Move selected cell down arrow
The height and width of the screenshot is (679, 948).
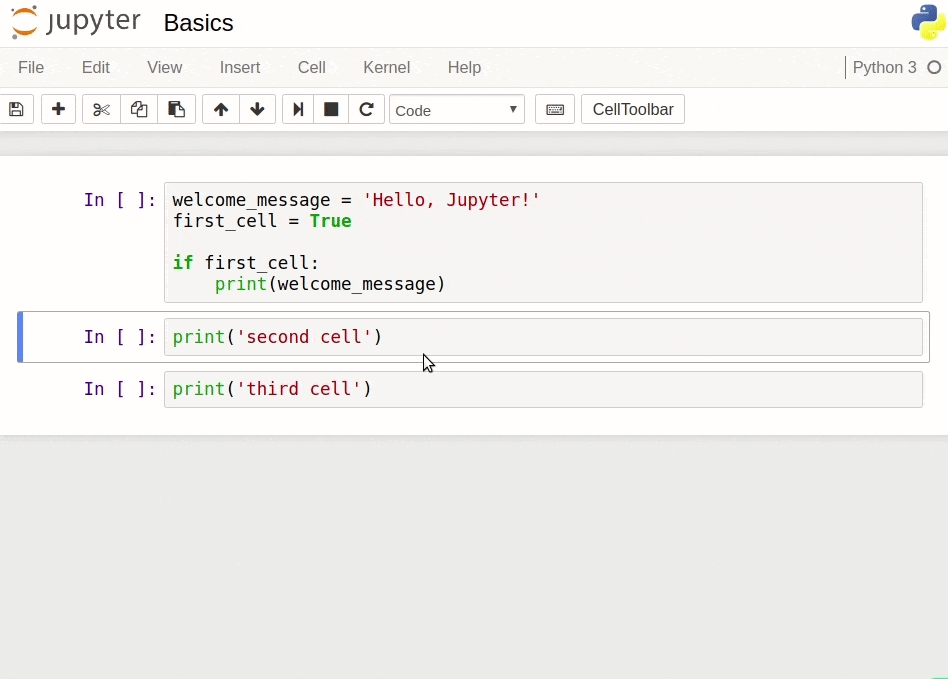257,110
